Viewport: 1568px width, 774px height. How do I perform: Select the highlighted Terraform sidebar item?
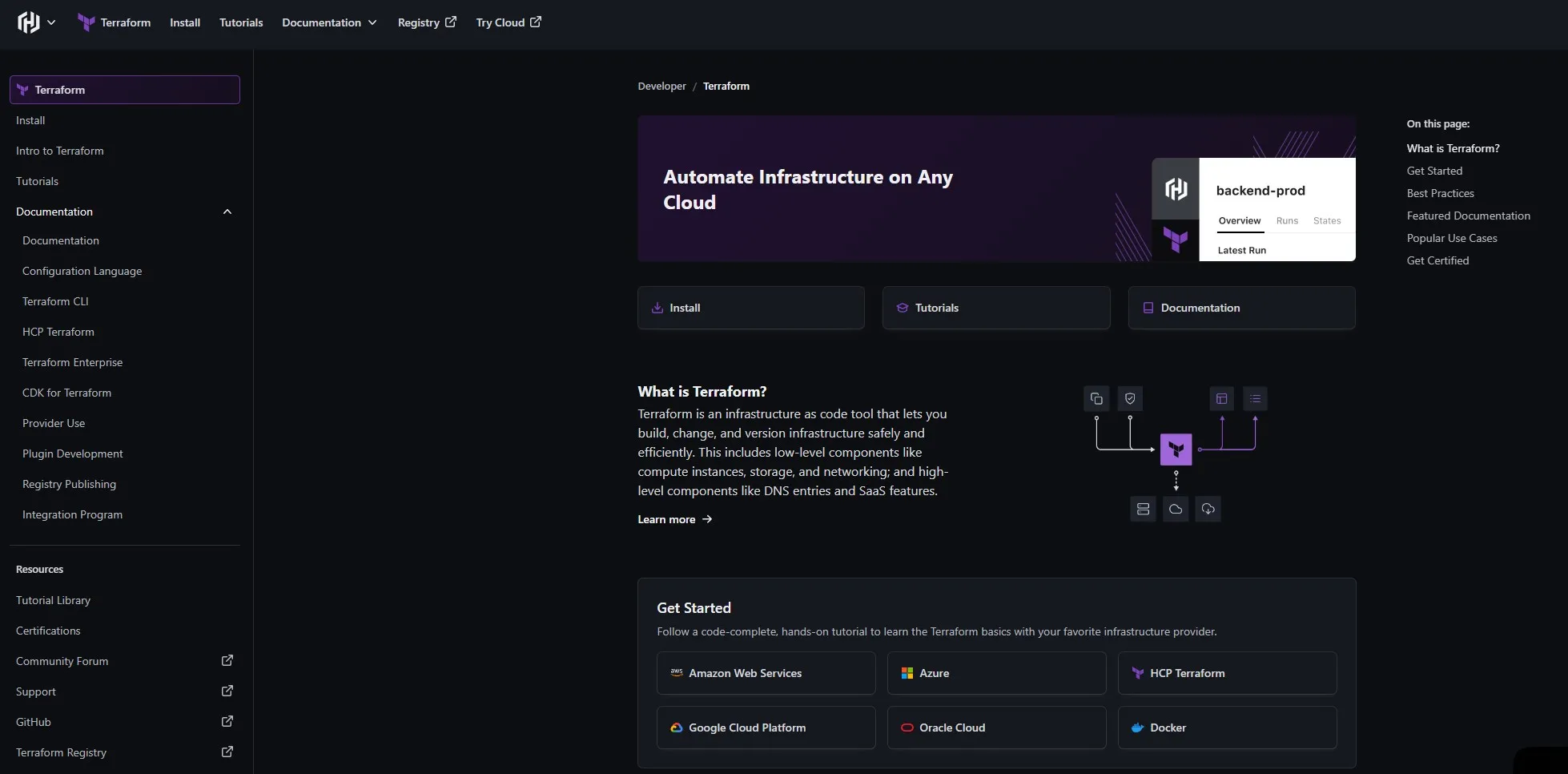tap(125, 90)
